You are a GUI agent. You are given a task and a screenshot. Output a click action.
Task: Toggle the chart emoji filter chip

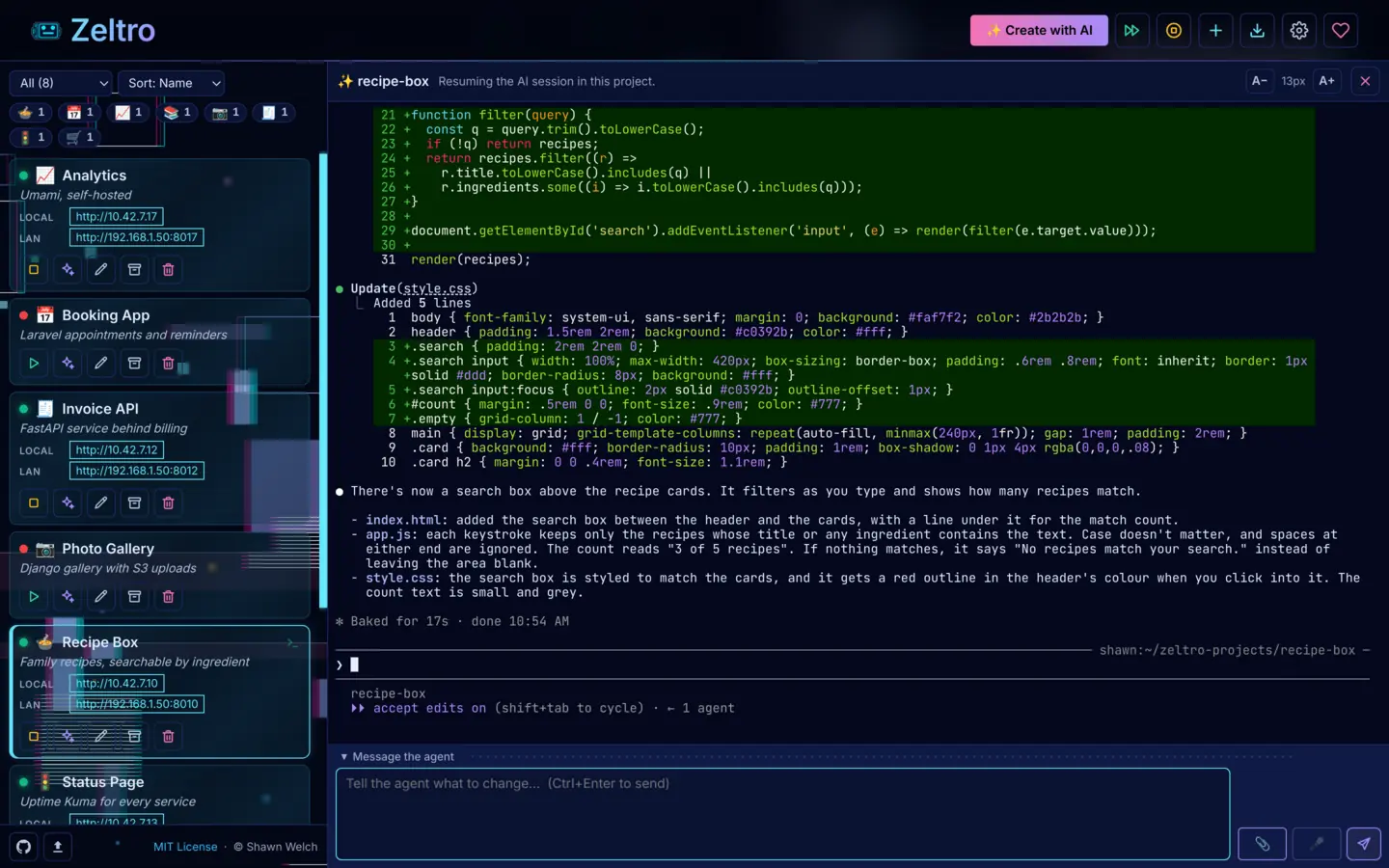pos(128,112)
